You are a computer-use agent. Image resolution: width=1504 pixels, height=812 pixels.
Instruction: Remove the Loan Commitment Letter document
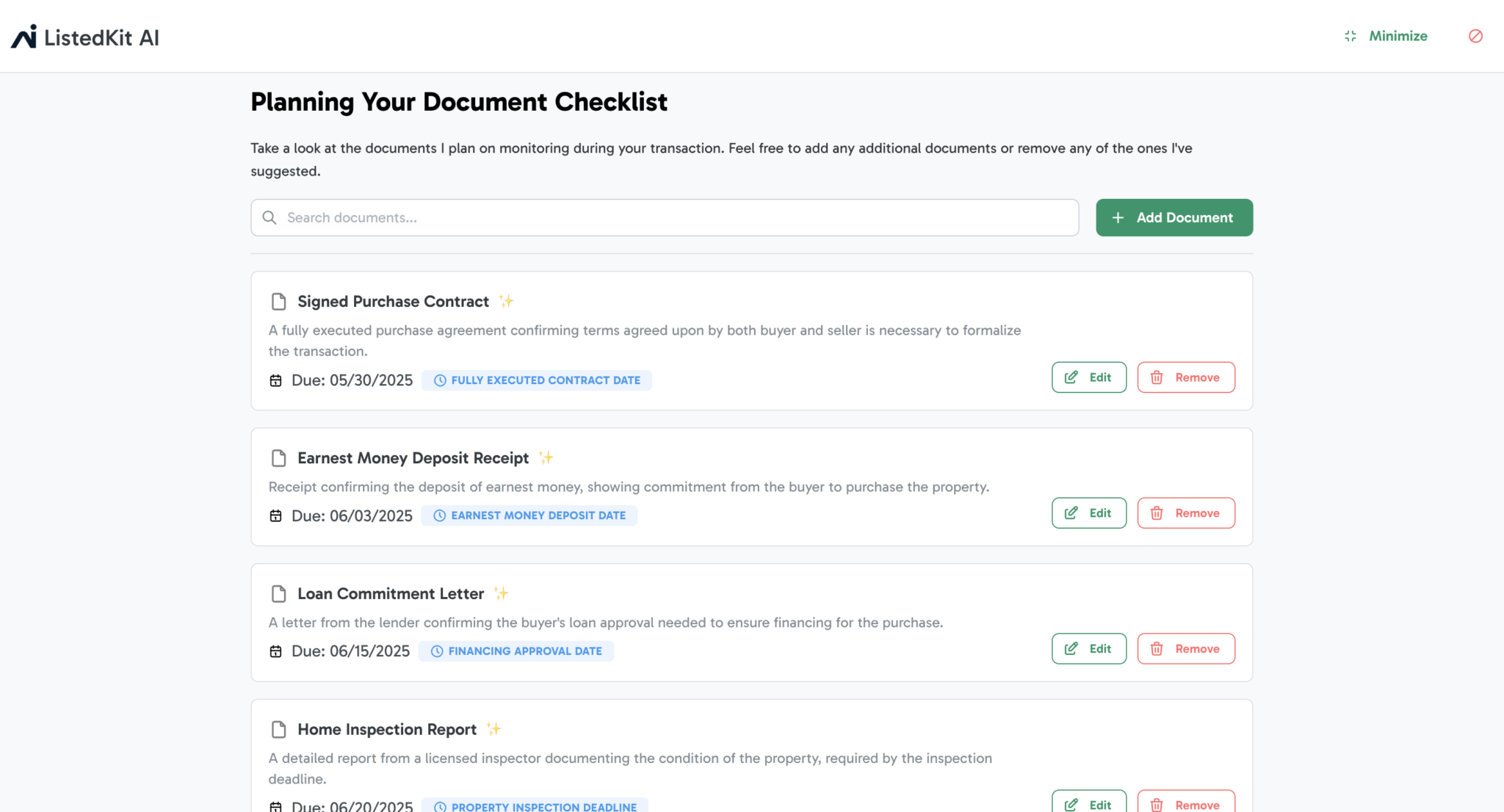pyautogui.click(x=1185, y=649)
